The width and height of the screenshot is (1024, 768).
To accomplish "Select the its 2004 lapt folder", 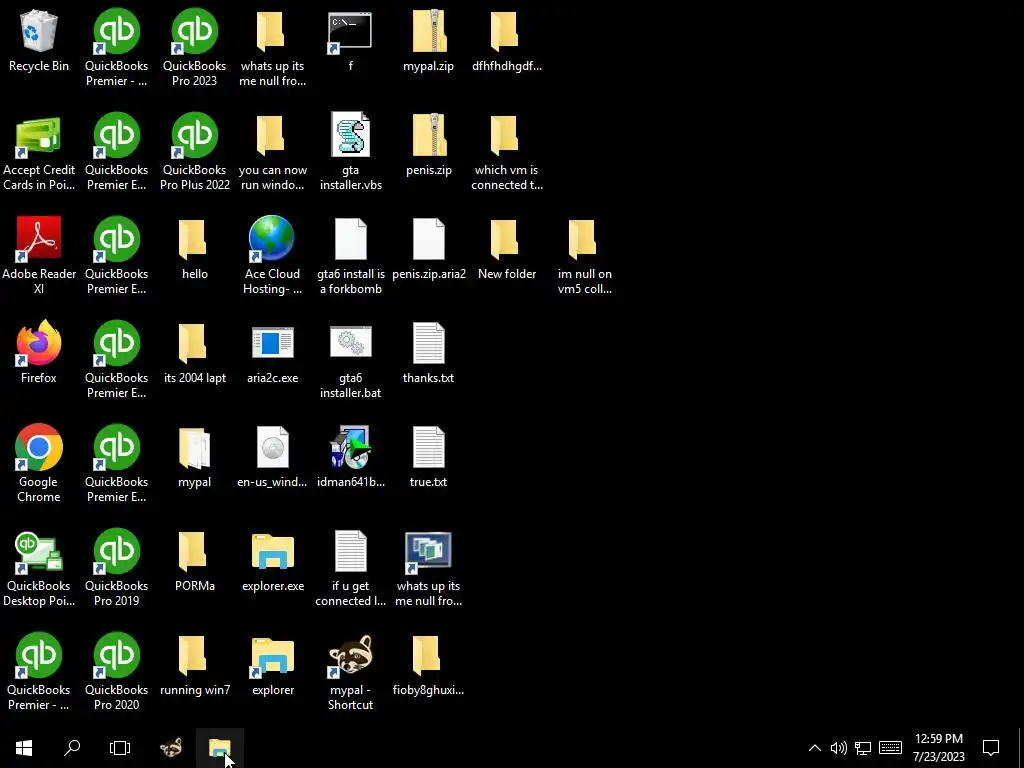I will point(195,352).
